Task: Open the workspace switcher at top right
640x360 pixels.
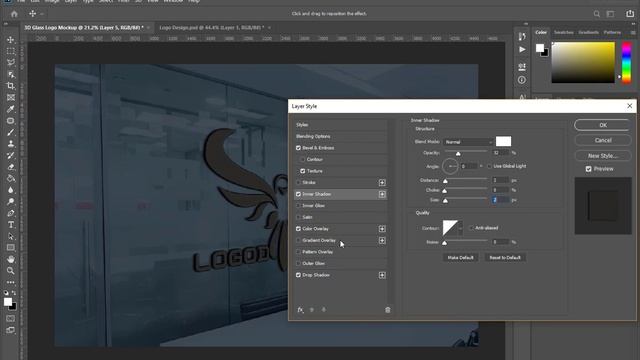Action: click(x=611, y=14)
